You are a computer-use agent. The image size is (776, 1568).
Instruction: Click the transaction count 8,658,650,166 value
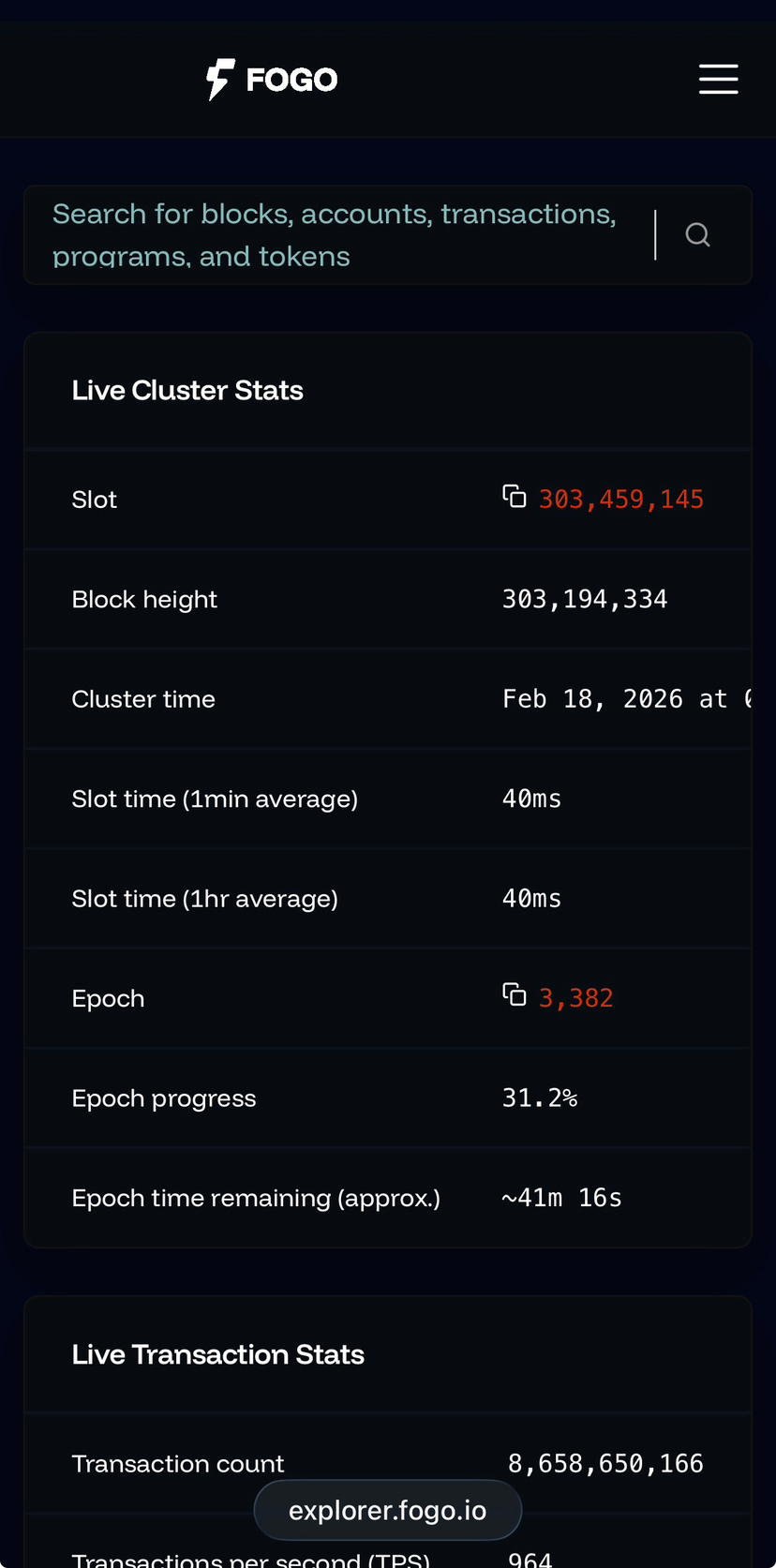(x=605, y=1463)
